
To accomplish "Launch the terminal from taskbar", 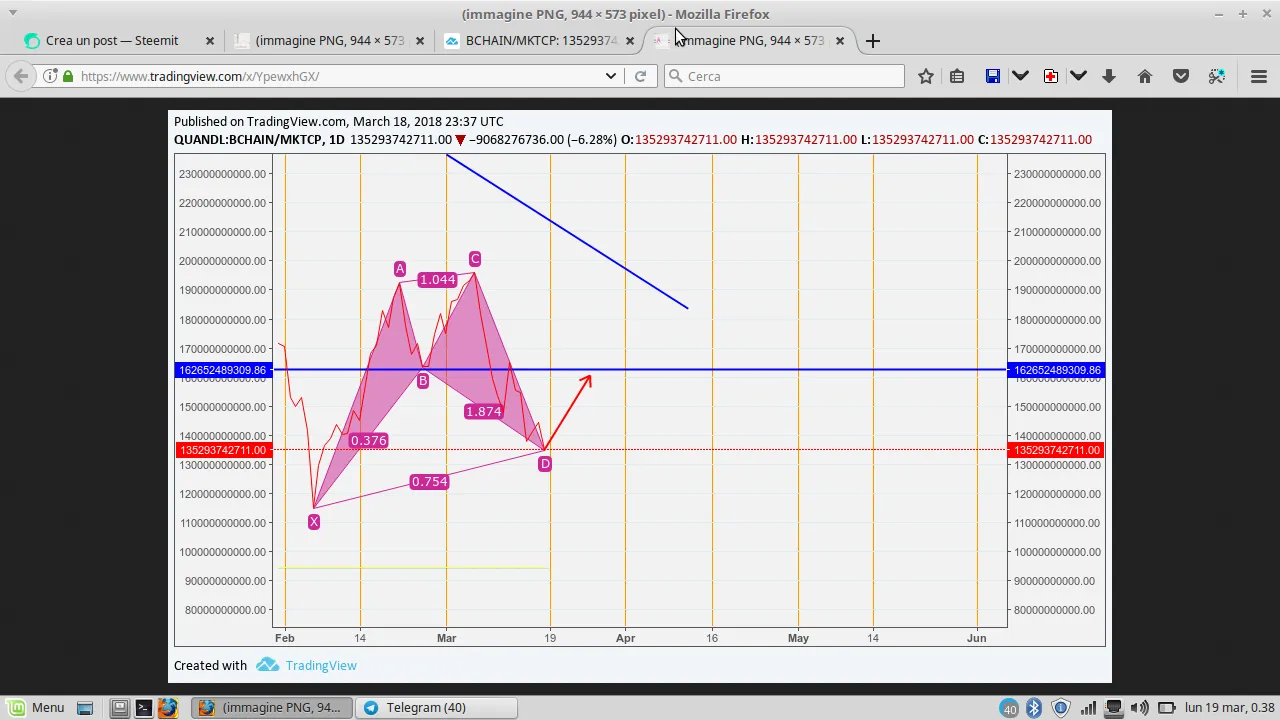I will pyautogui.click(x=143, y=708).
